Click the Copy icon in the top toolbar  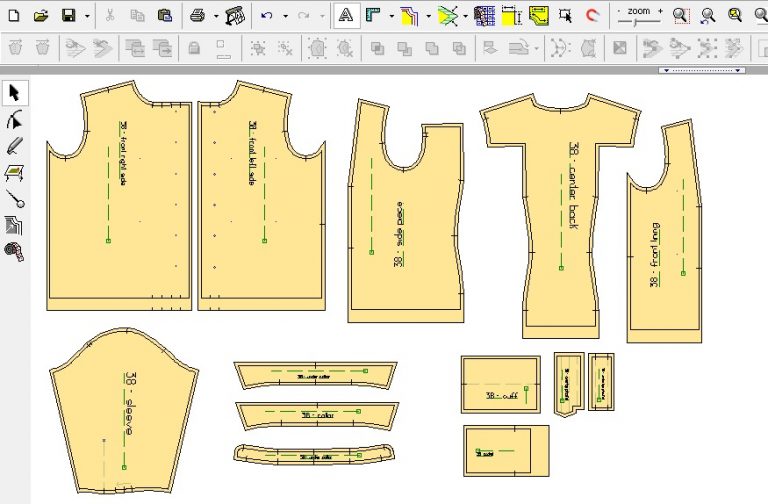point(137,16)
